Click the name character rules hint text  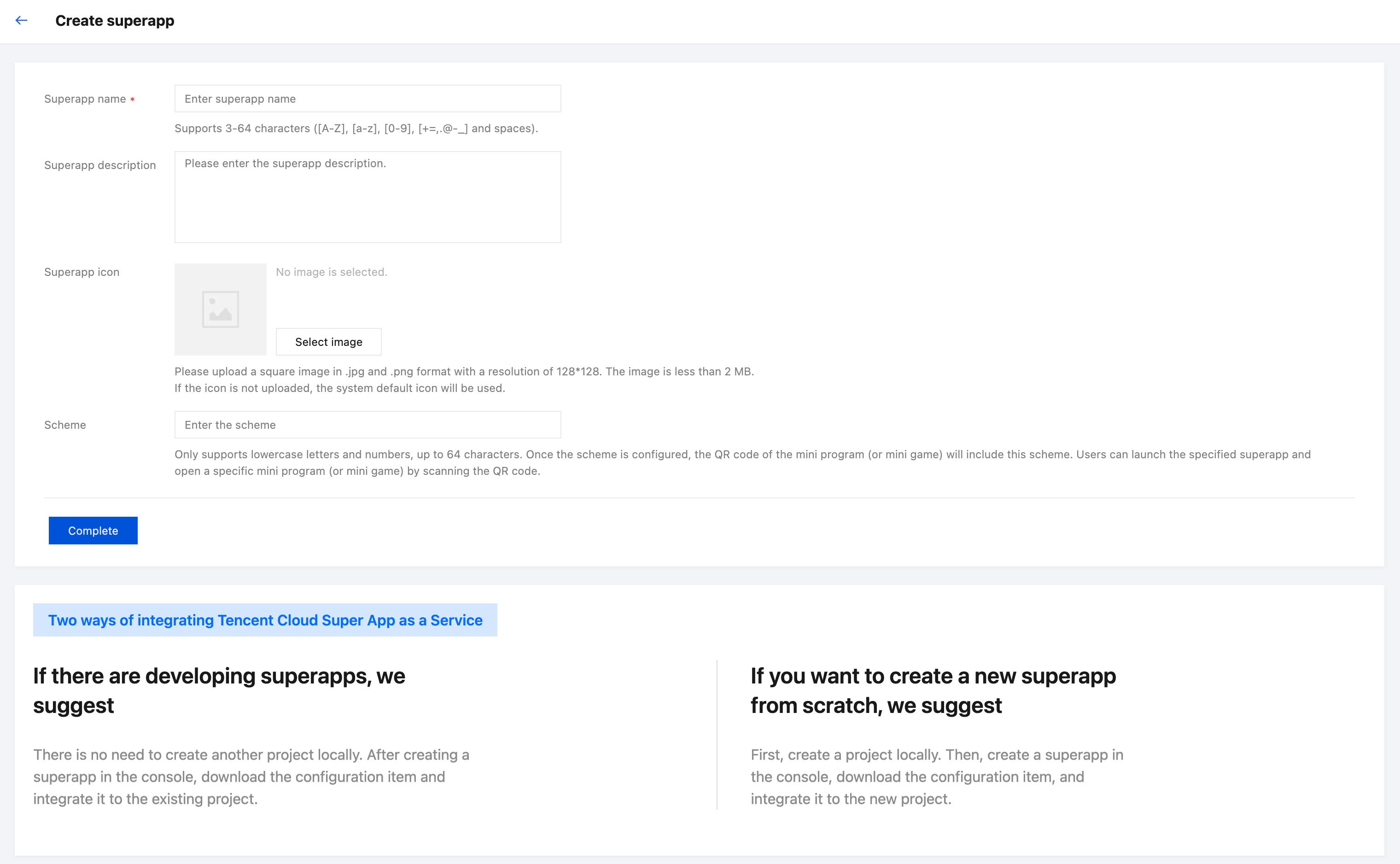[356, 128]
